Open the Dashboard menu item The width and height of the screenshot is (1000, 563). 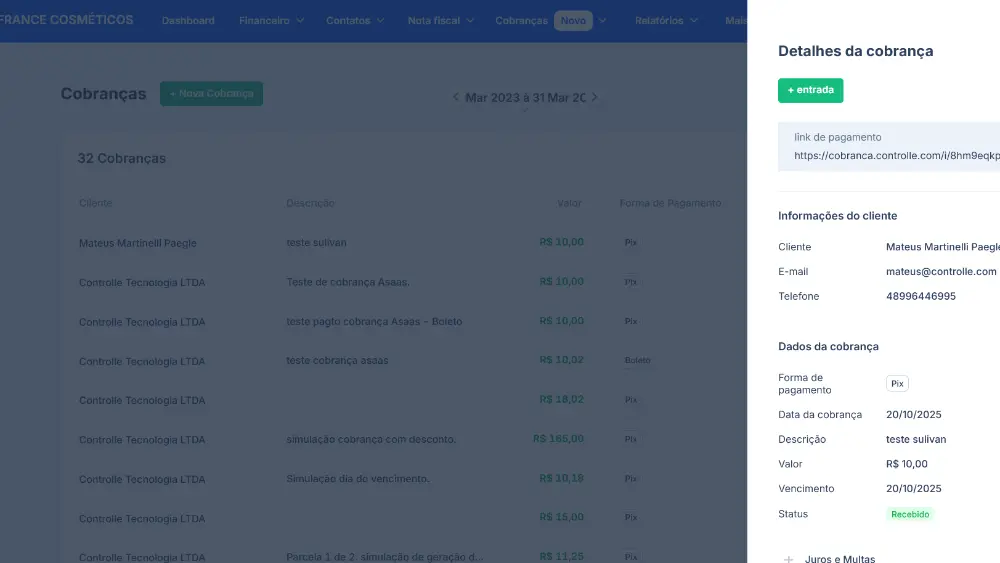pyautogui.click(x=188, y=20)
